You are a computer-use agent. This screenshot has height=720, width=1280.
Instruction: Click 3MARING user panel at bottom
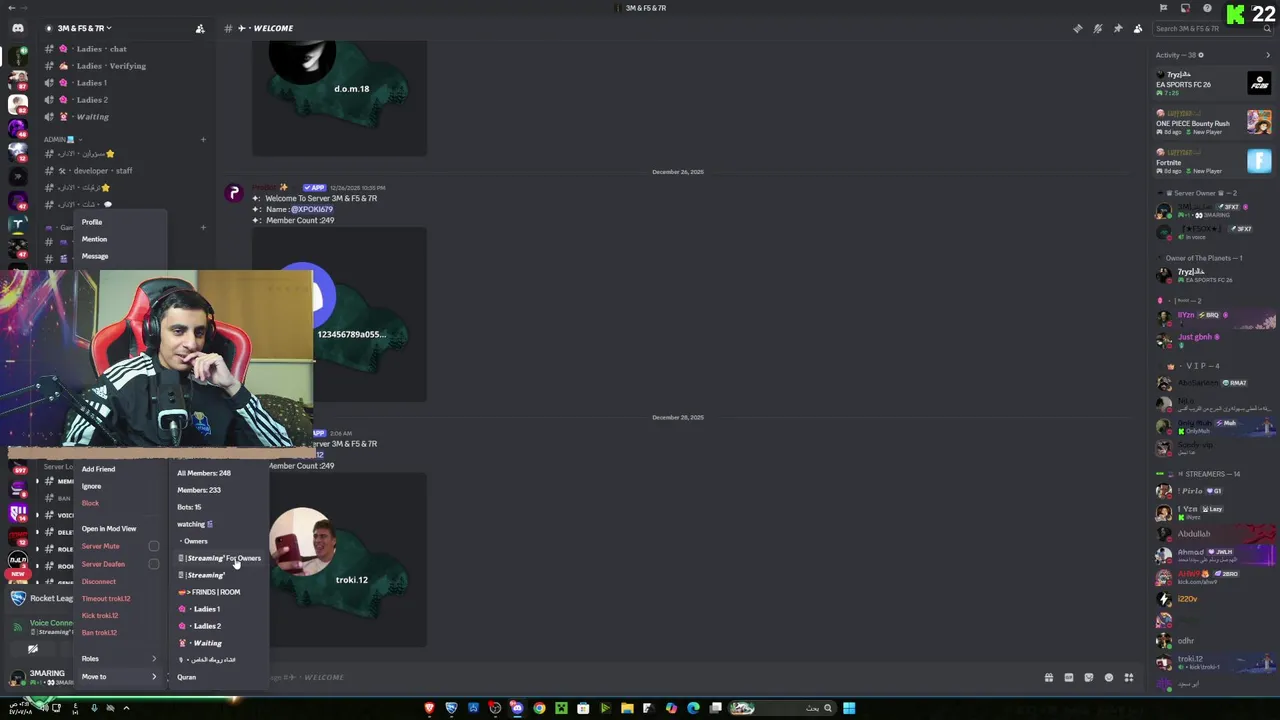(40, 677)
